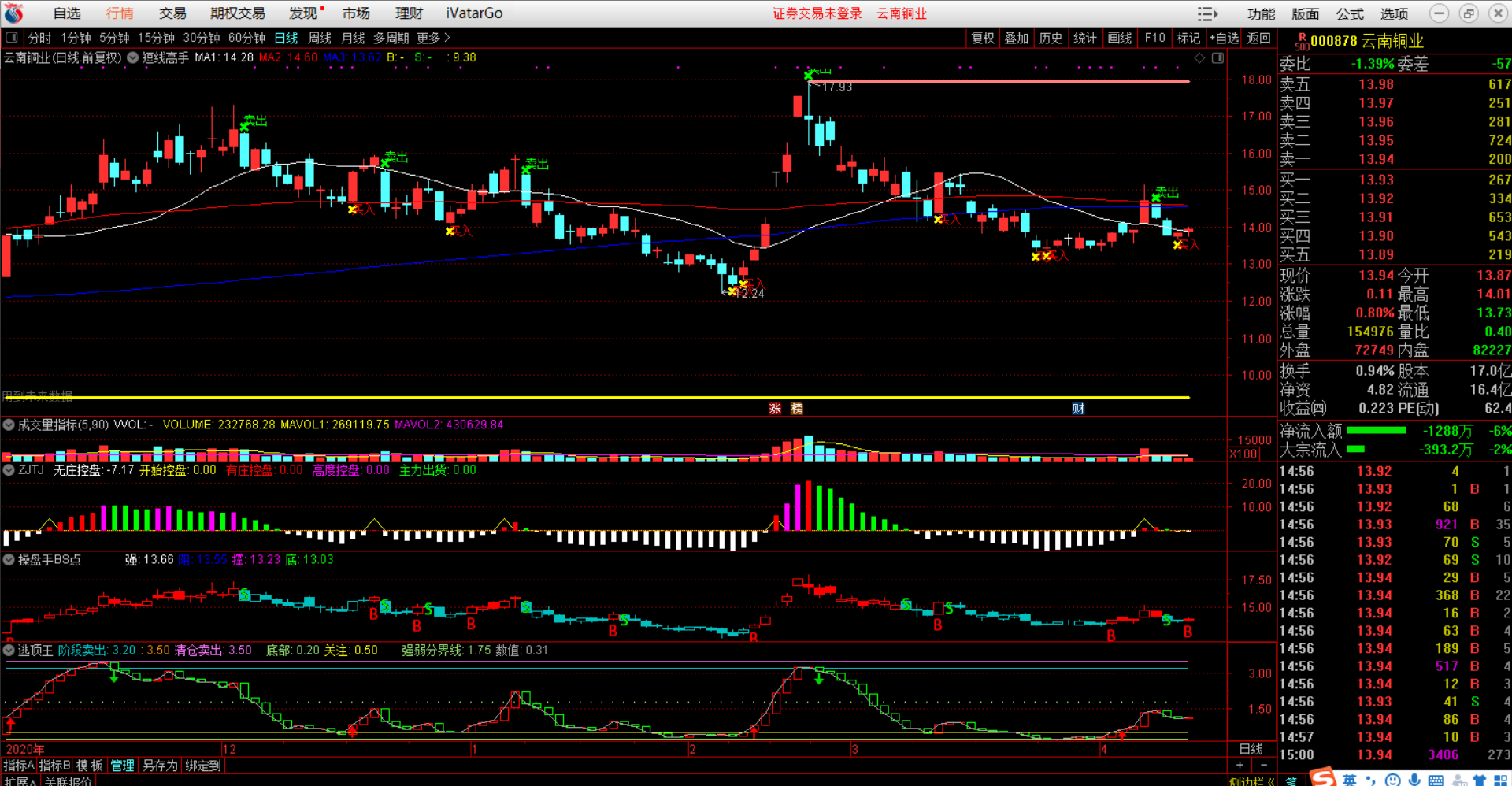Collapse the sidebar with 侧边栏《
The image size is (1512, 786).
point(1252,780)
